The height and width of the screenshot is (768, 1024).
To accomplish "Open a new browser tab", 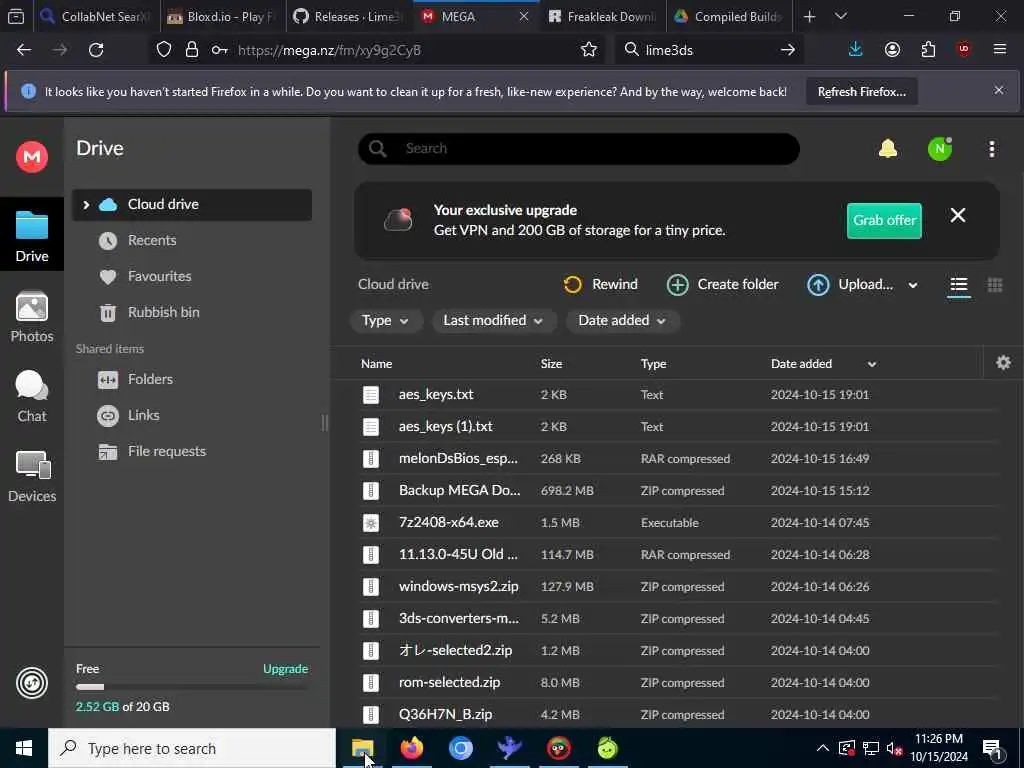I will point(809,16).
